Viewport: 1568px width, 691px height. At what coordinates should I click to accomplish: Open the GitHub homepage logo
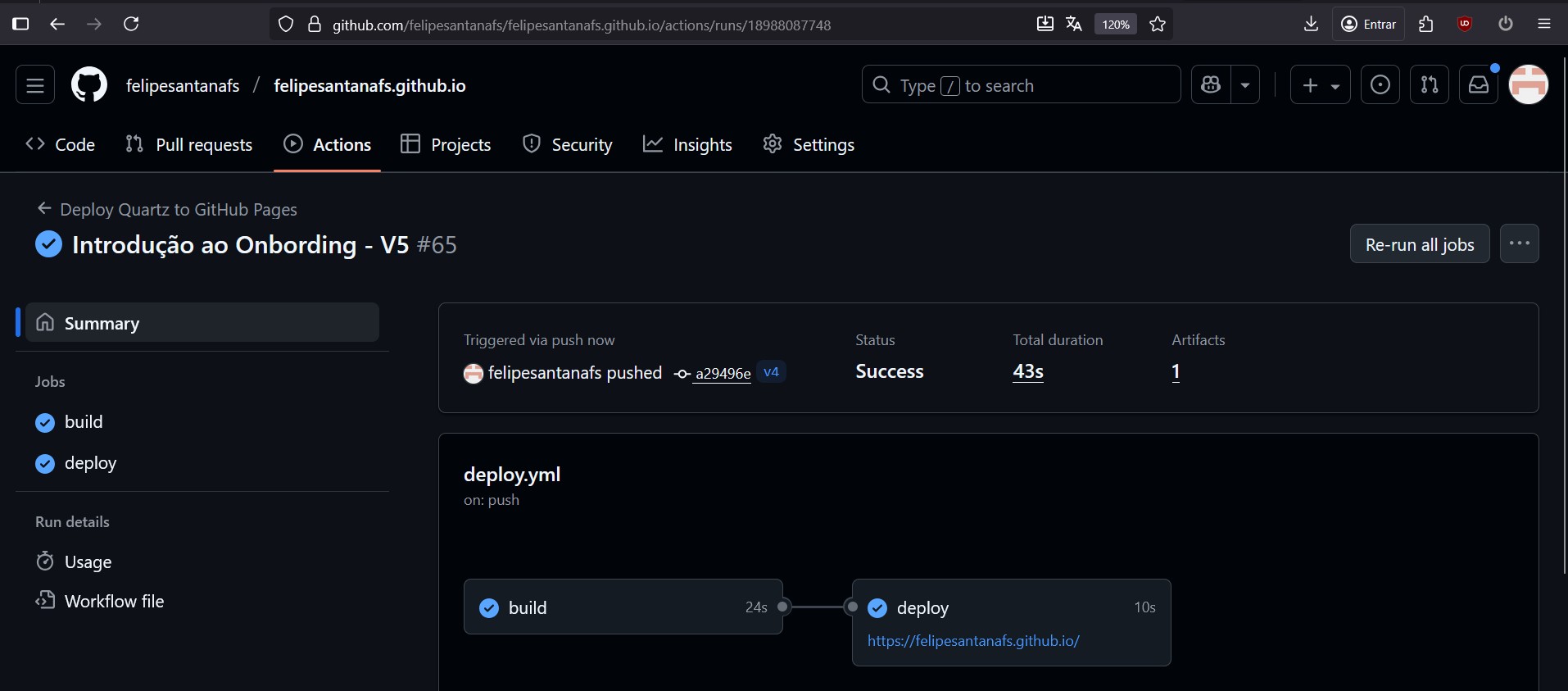coord(89,85)
